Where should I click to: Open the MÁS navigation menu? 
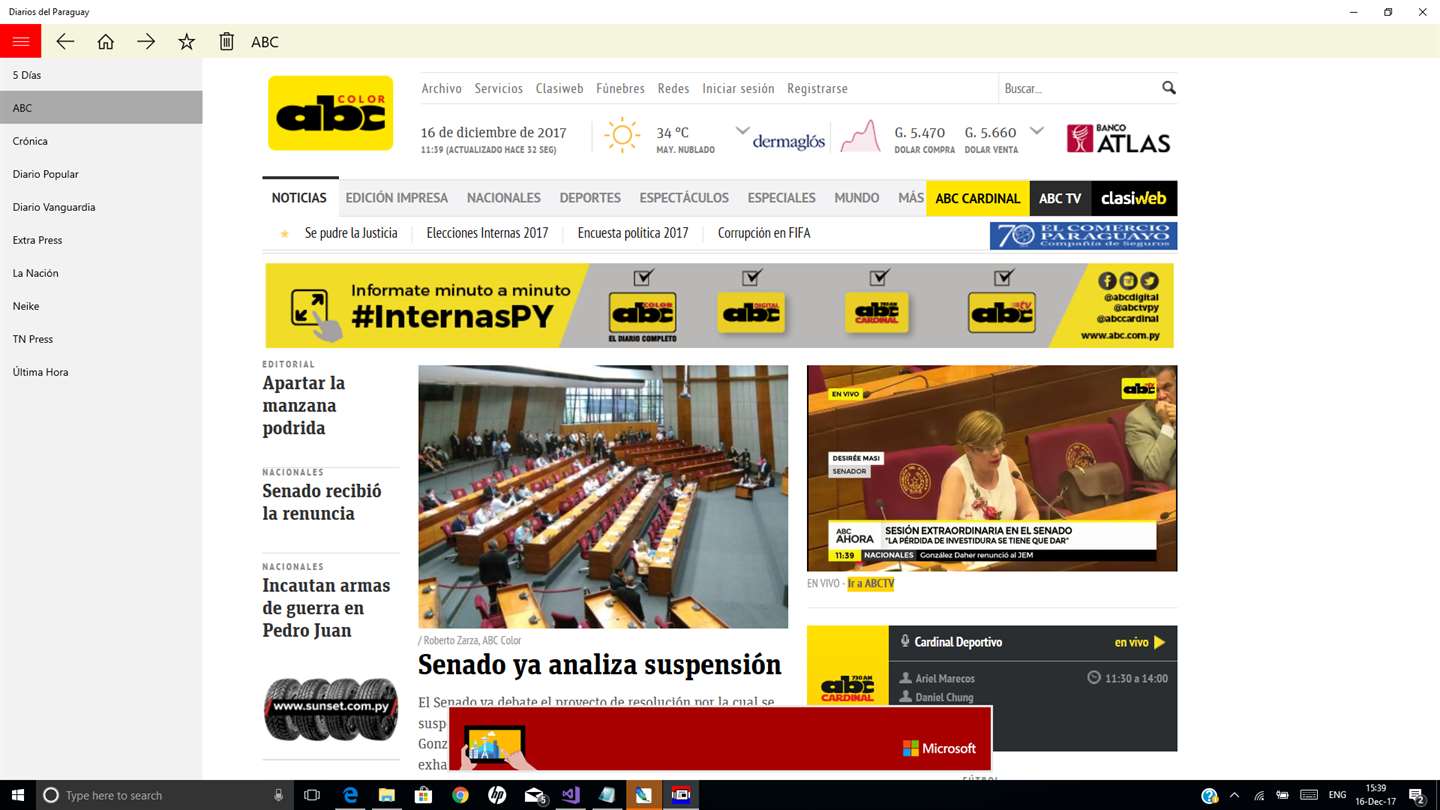(910, 198)
